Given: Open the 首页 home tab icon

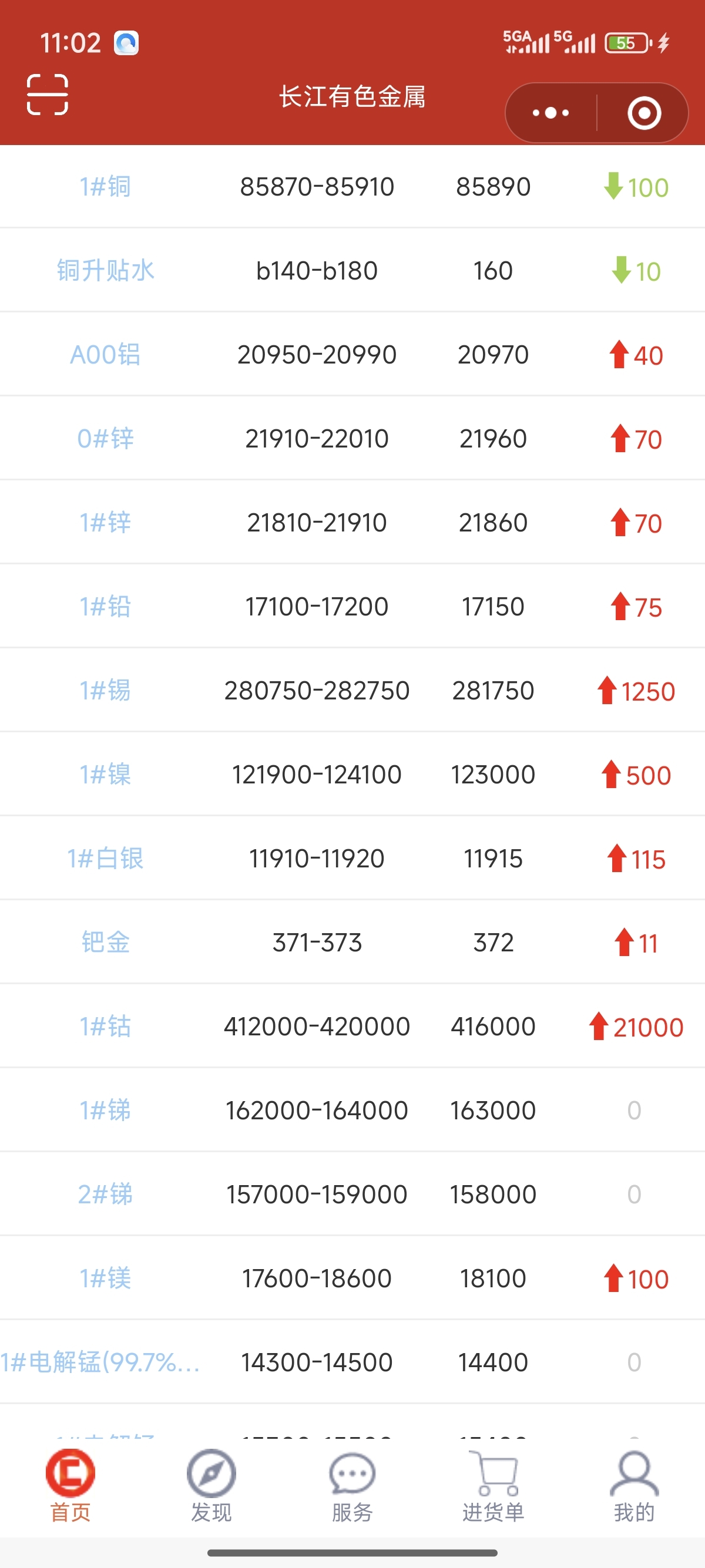Looking at the screenshot, I should (70, 1473).
